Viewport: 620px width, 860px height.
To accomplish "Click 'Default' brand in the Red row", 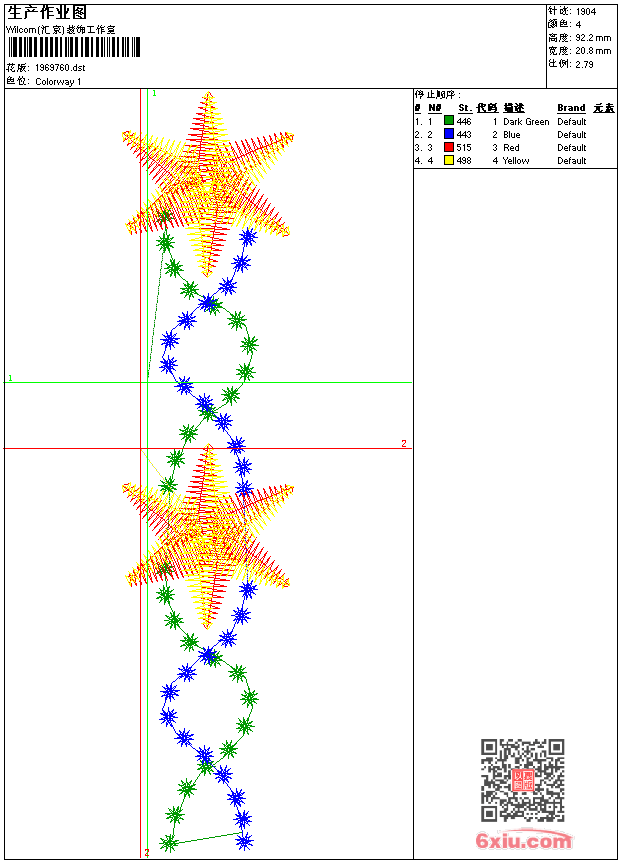I will 571,148.
